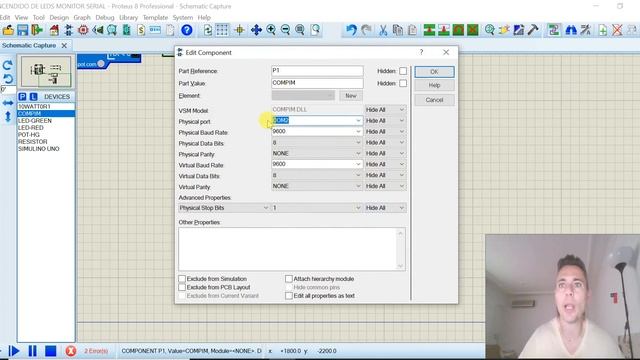Click the Remove Sheet red X icon
The image size is (640, 360).
tap(617, 30)
